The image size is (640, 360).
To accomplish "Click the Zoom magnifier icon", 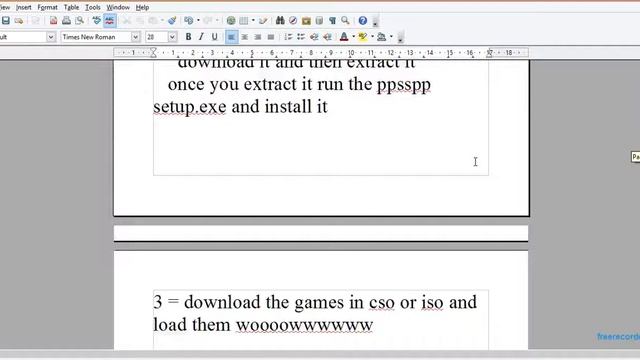I will (345, 20).
